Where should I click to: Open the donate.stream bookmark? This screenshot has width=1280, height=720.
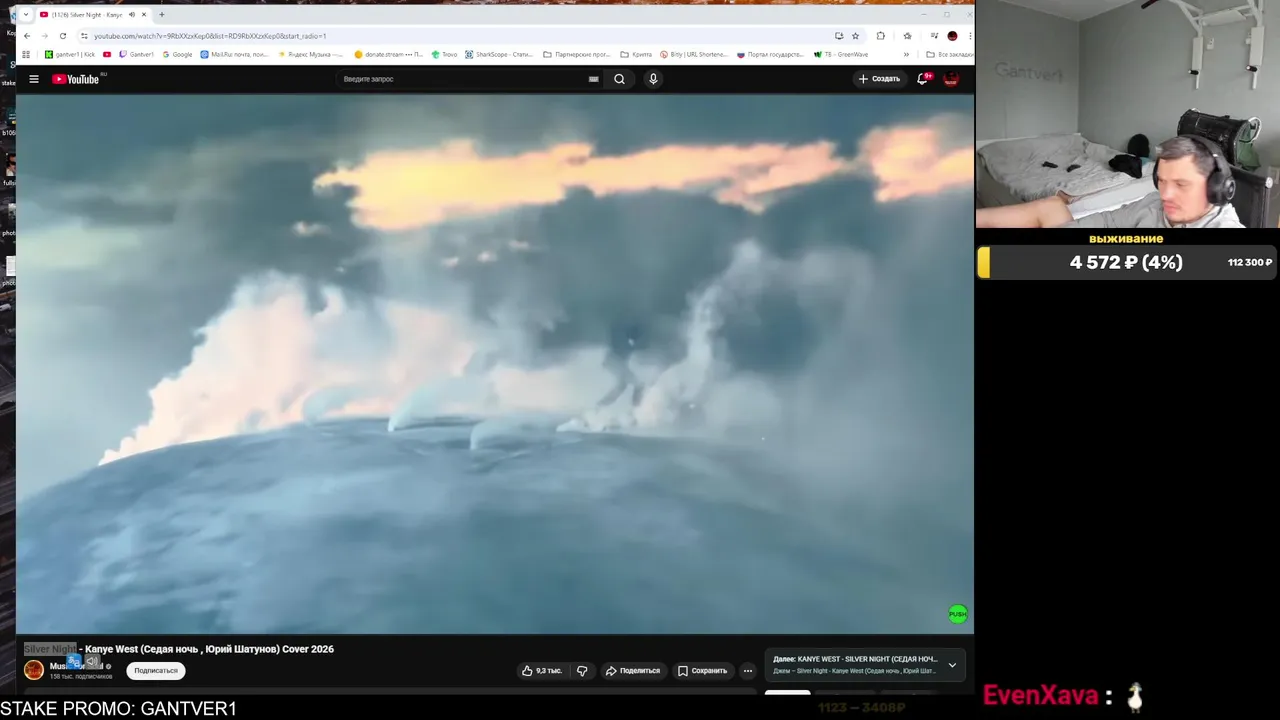[389, 55]
